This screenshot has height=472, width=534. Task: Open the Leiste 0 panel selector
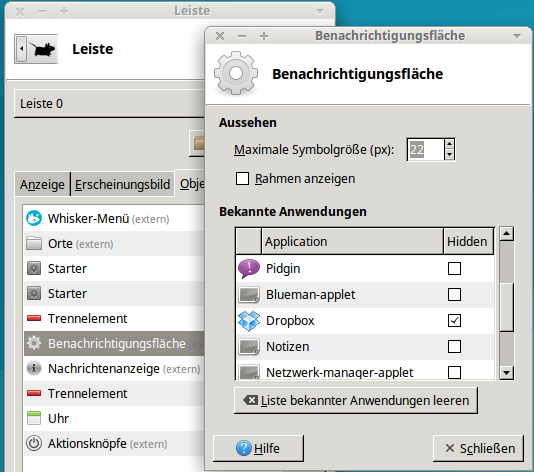pyautogui.click(x=109, y=104)
